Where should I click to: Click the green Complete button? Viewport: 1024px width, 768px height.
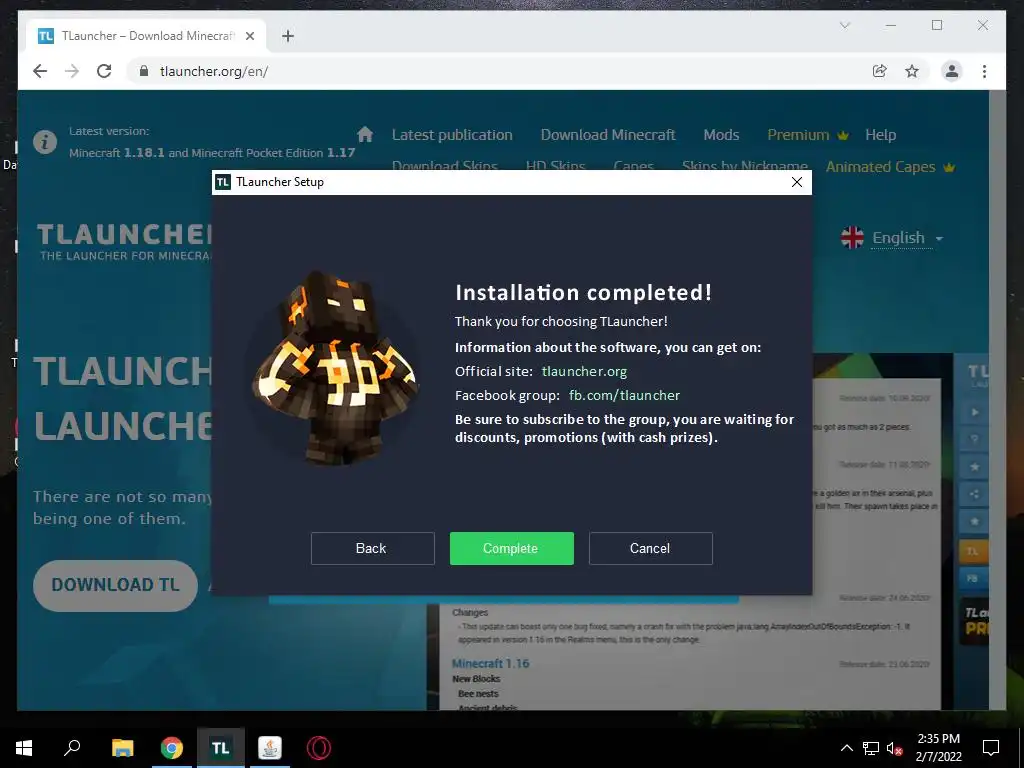[x=511, y=549]
